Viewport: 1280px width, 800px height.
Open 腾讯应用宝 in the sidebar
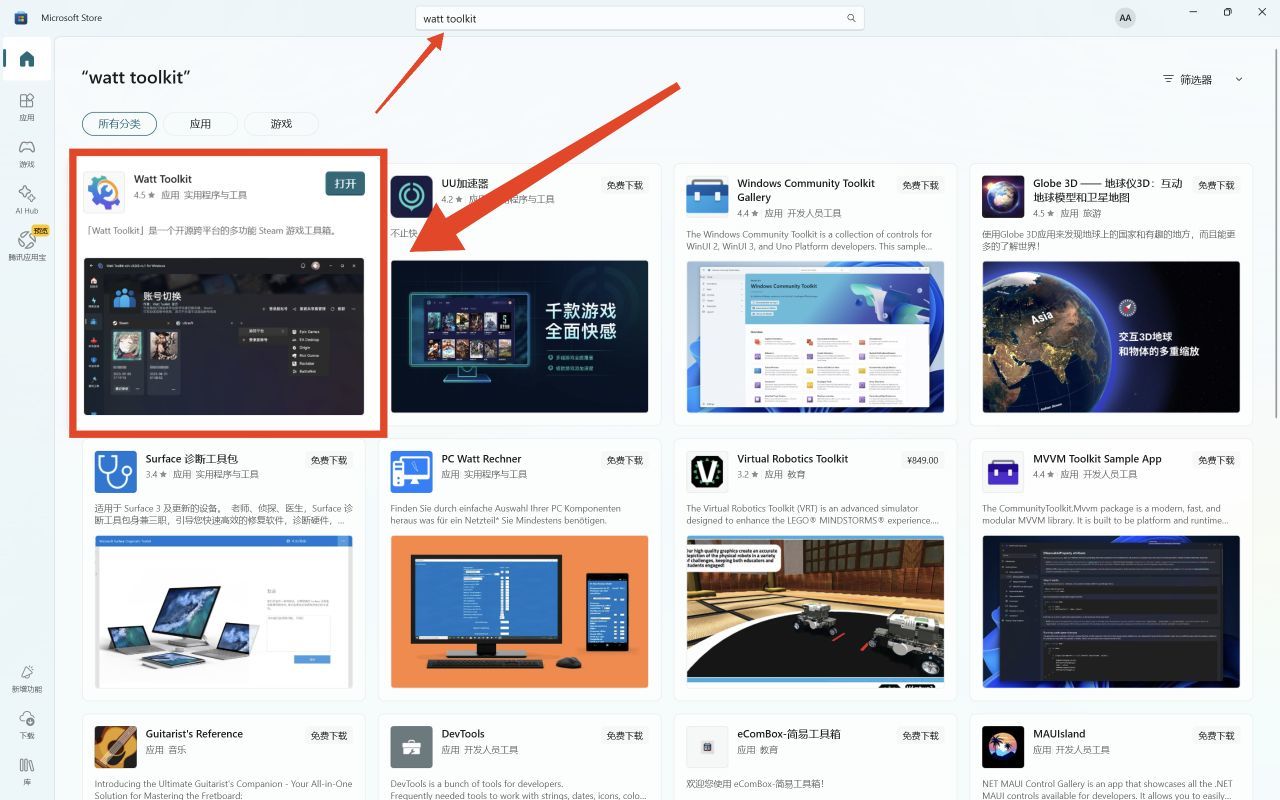27,245
